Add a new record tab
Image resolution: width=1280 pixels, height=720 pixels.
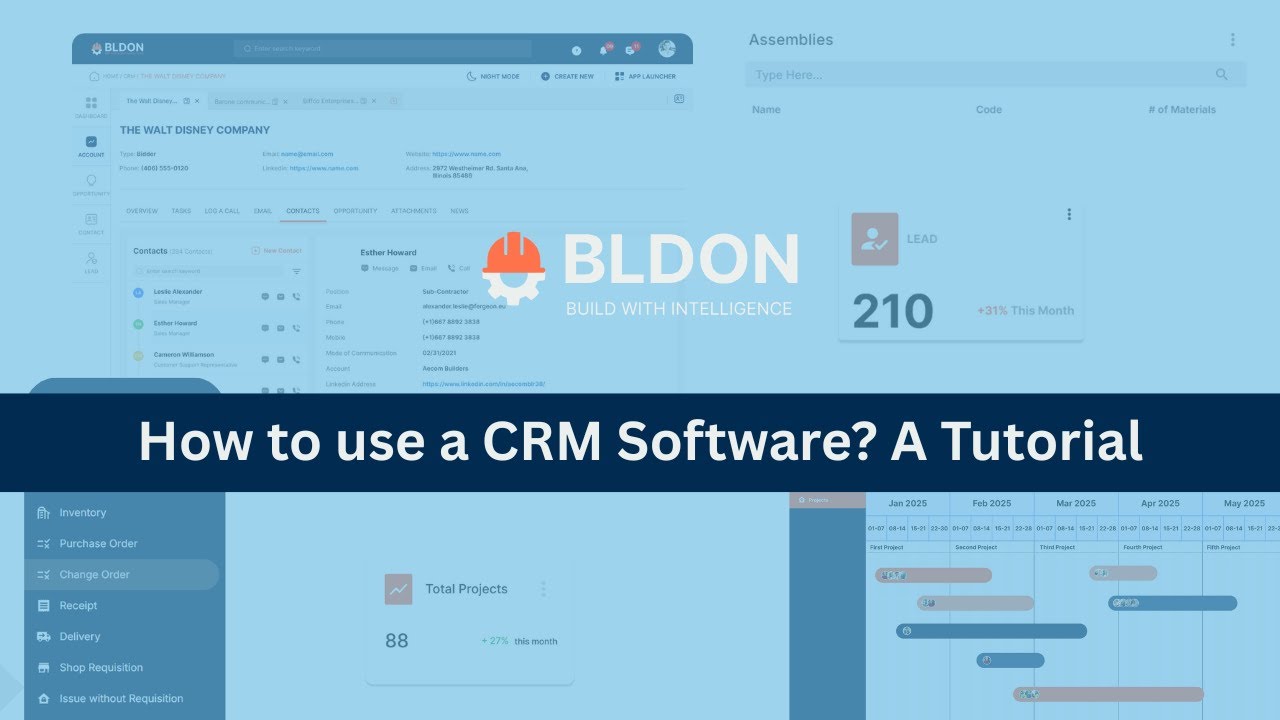(394, 101)
